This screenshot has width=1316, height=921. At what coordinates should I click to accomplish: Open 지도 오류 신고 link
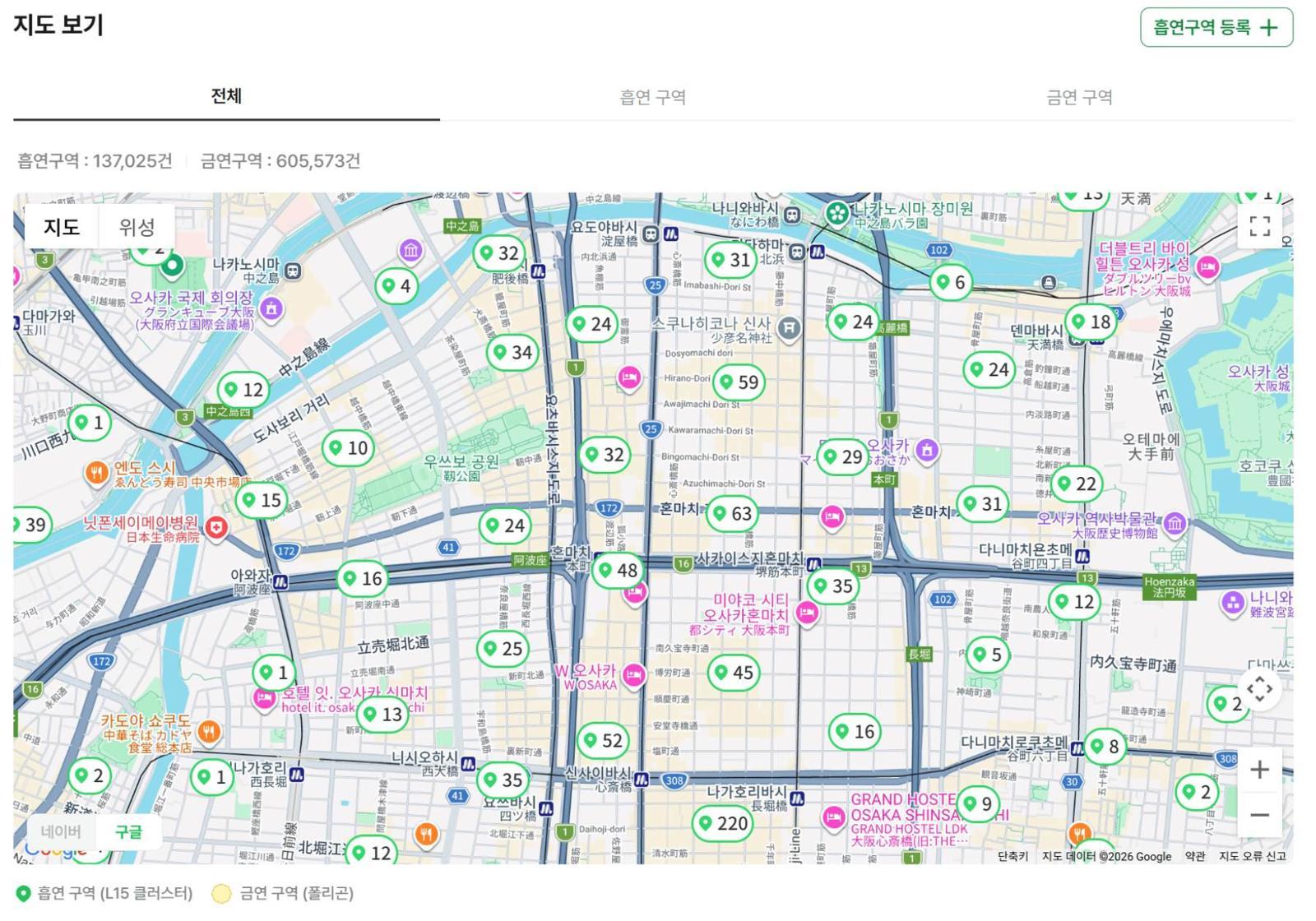[1252, 856]
